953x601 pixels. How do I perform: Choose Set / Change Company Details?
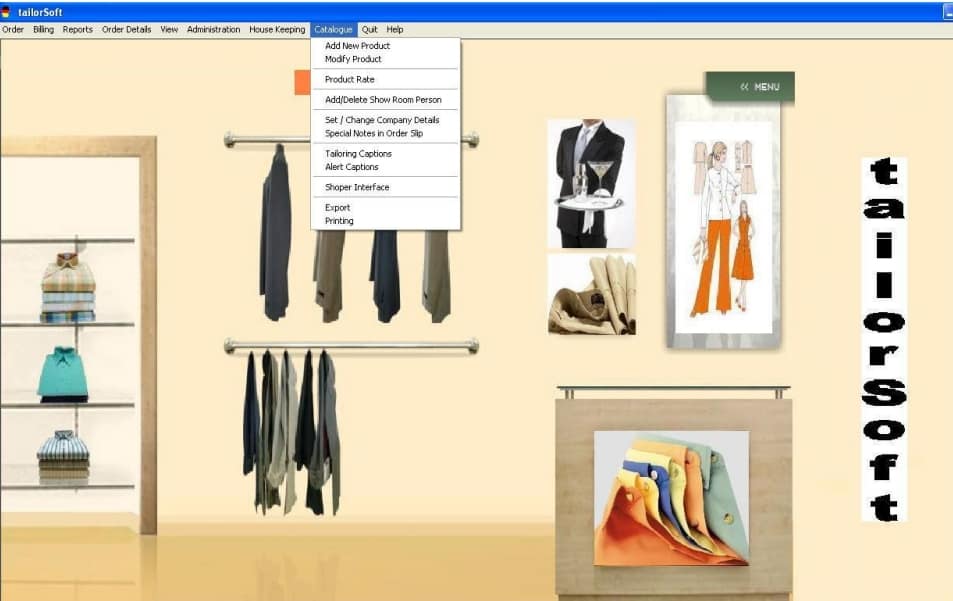(382, 120)
